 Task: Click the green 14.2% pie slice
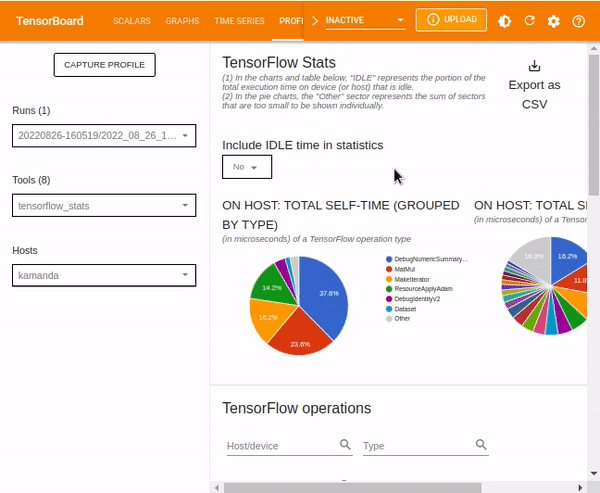point(274,285)
